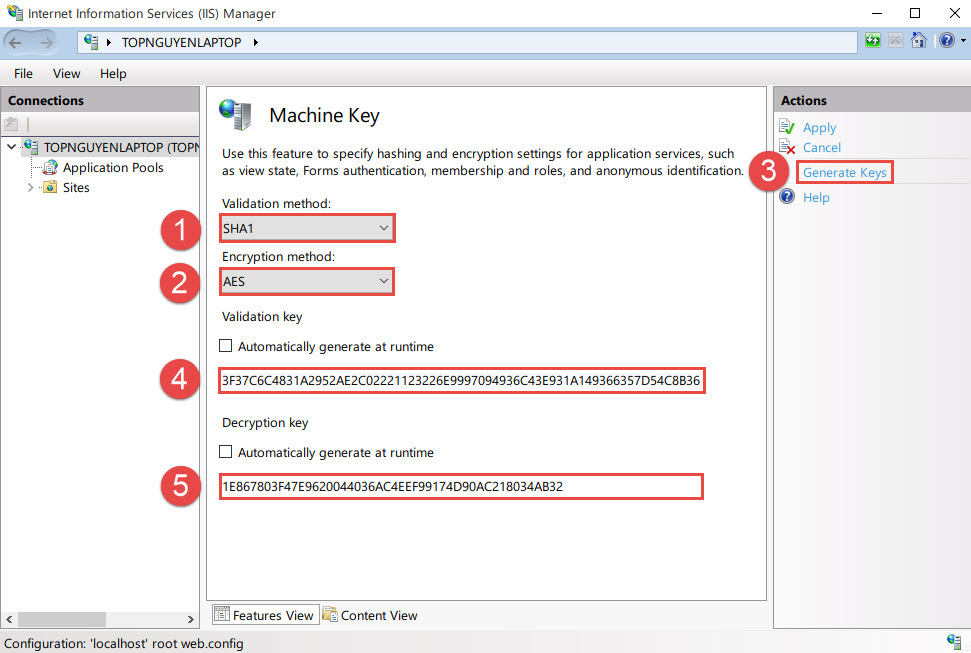Switch to Content View tab

coord(370,615)
